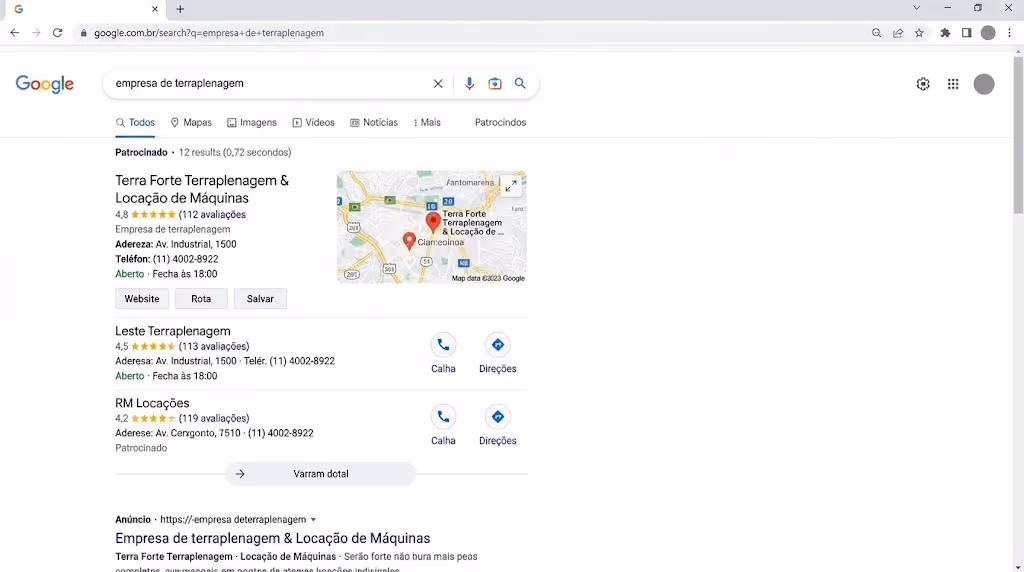The height and width of the screenshot is (572, 1024).
Task: Select the Todos results tab
Action: (x=135, y=123)
